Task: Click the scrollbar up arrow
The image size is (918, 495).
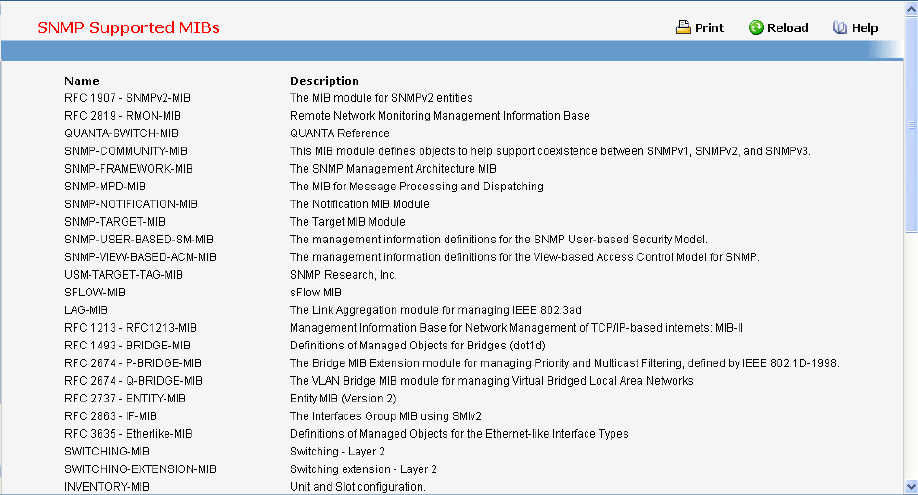Action: click(912, 8)
